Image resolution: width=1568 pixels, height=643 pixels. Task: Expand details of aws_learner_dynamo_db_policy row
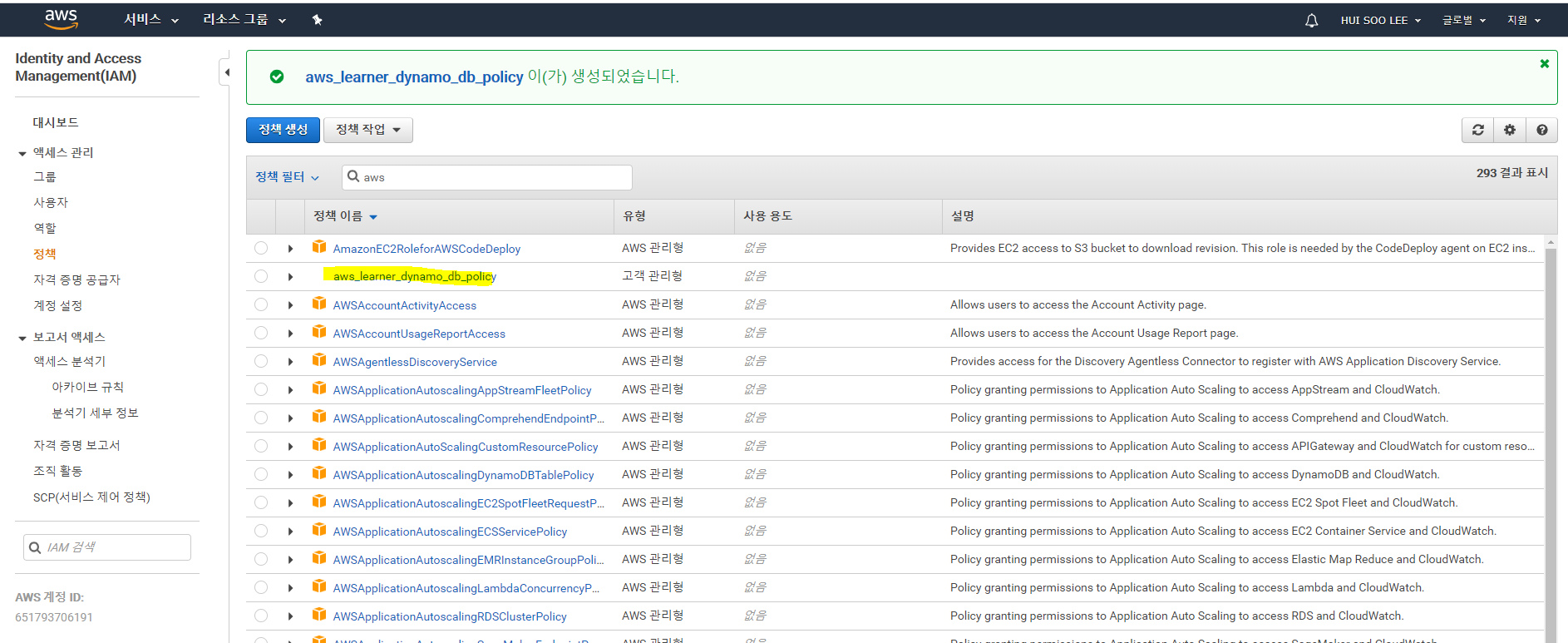[290, 277]
